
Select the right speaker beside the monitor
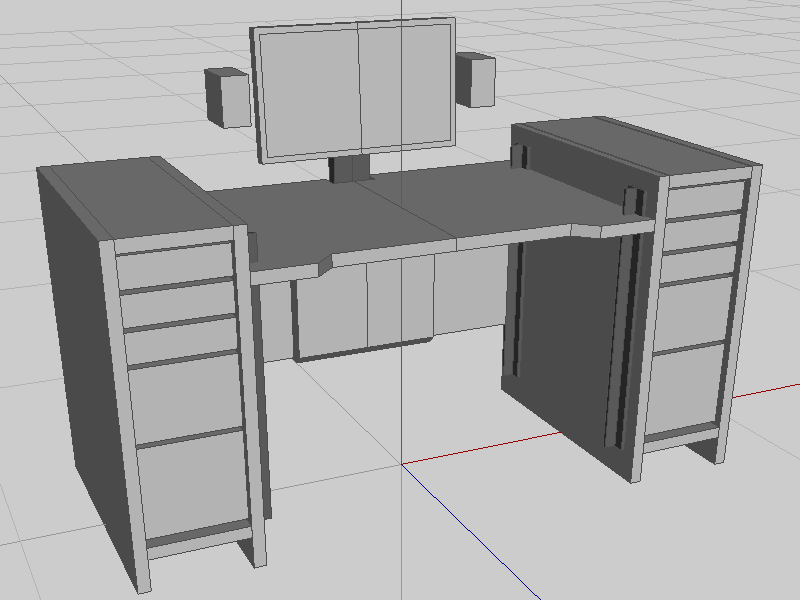coord(476,80)
